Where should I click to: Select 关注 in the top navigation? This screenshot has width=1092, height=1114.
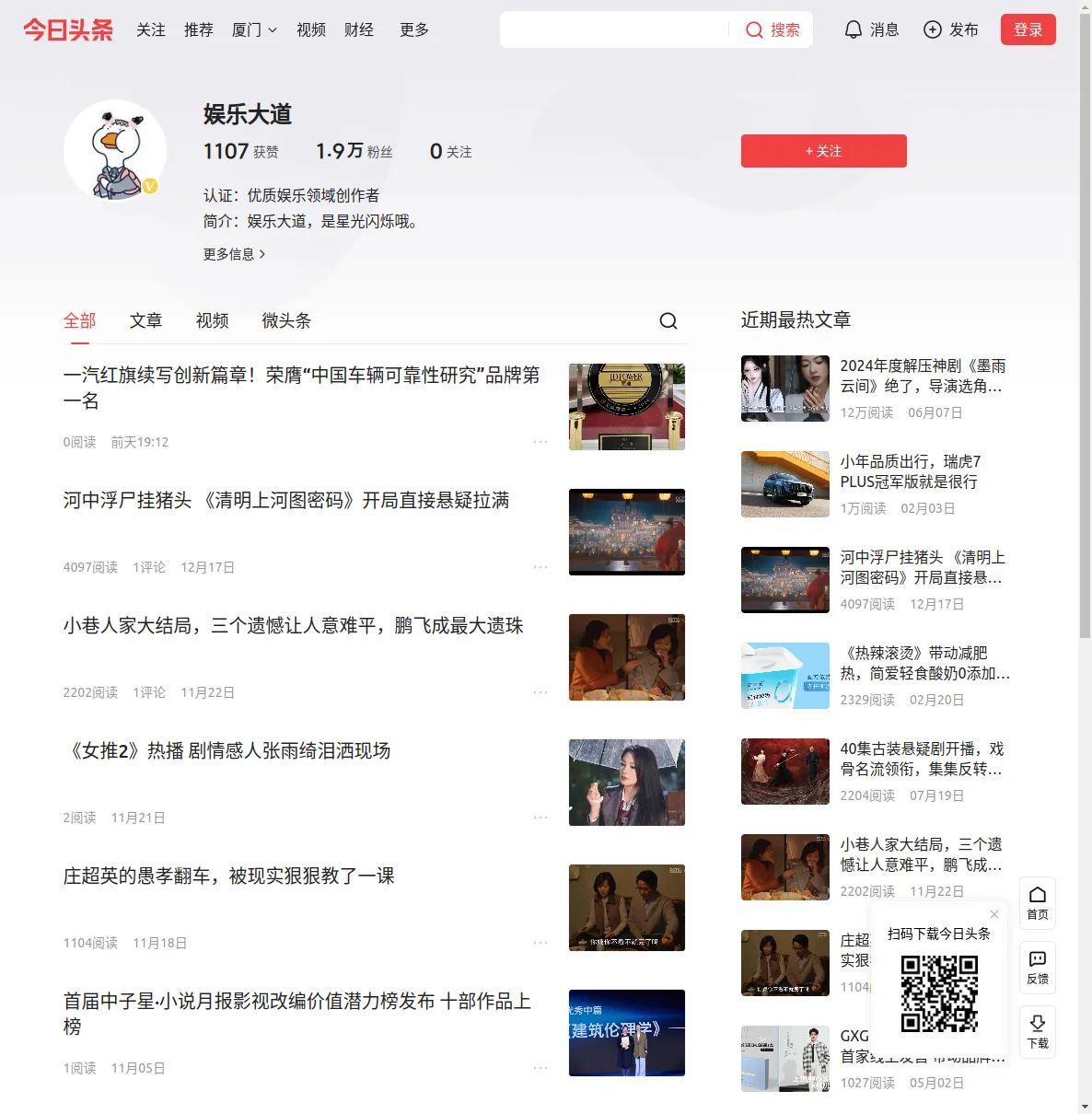pos(151,30)
